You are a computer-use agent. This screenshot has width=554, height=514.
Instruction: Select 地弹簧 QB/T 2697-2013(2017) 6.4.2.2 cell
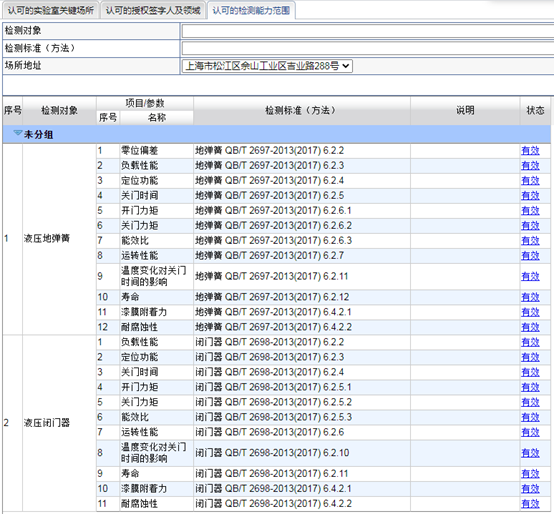[302, 327]
